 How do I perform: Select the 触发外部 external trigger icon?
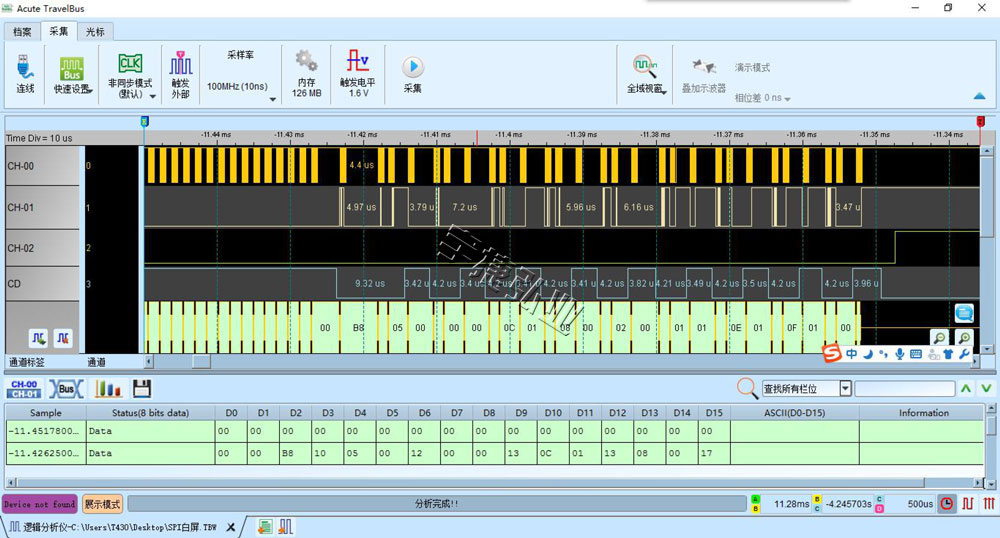click(x=180, y=62)
